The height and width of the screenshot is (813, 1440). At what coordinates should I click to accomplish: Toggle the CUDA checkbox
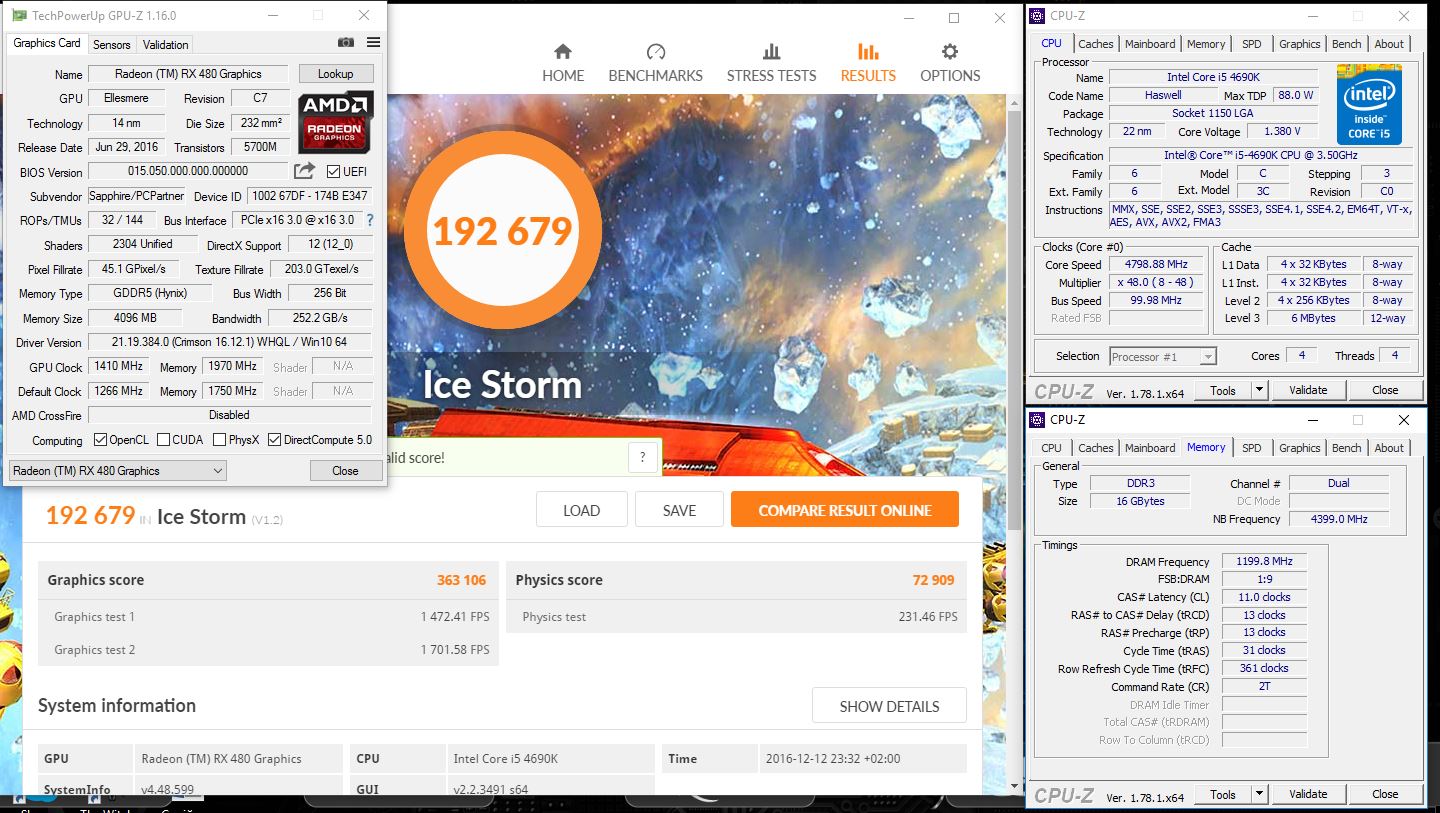point(162,440)
